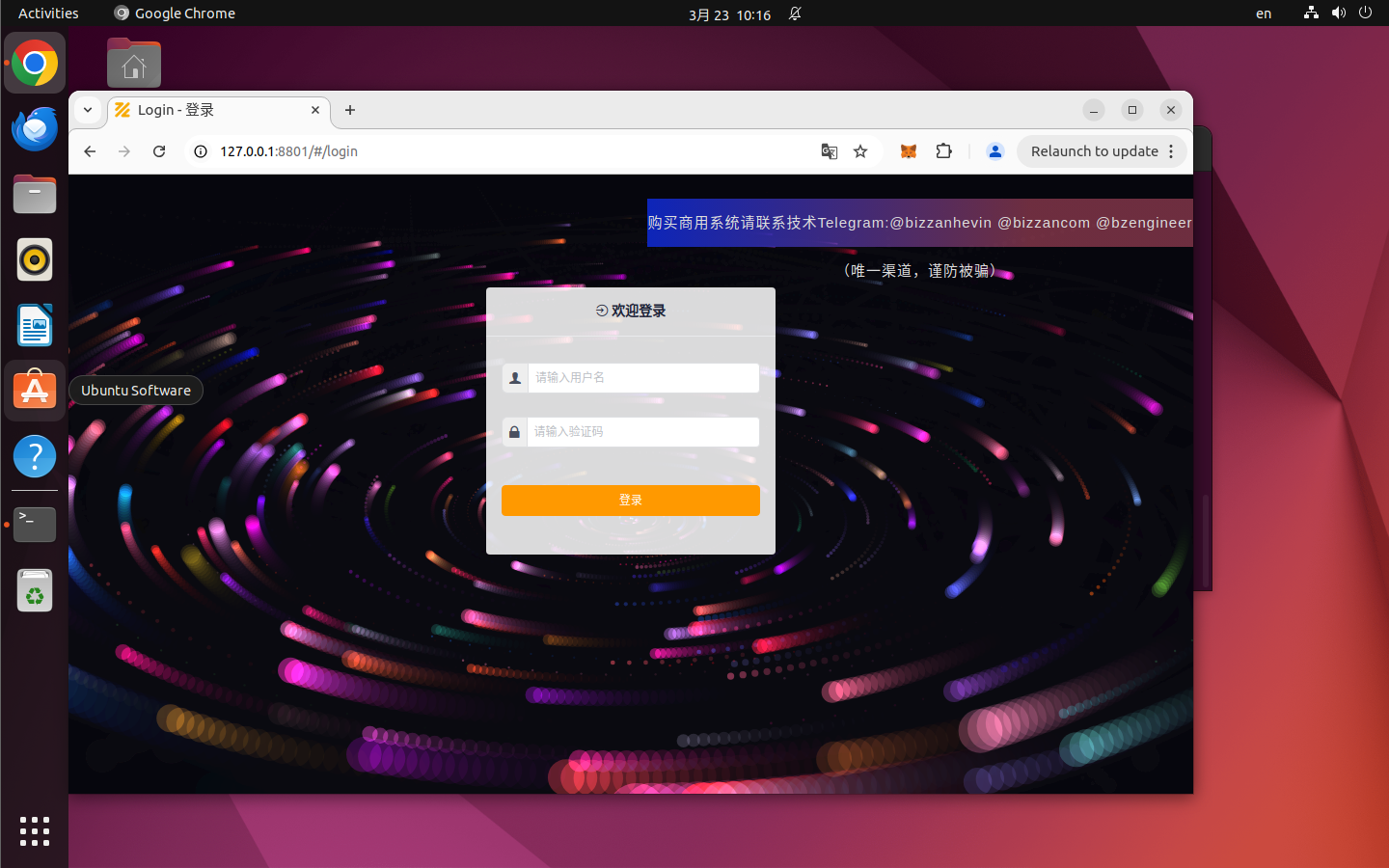1389x868 pixels.
Task: Minimize the Chrome window
Action: pos(1094,110)
